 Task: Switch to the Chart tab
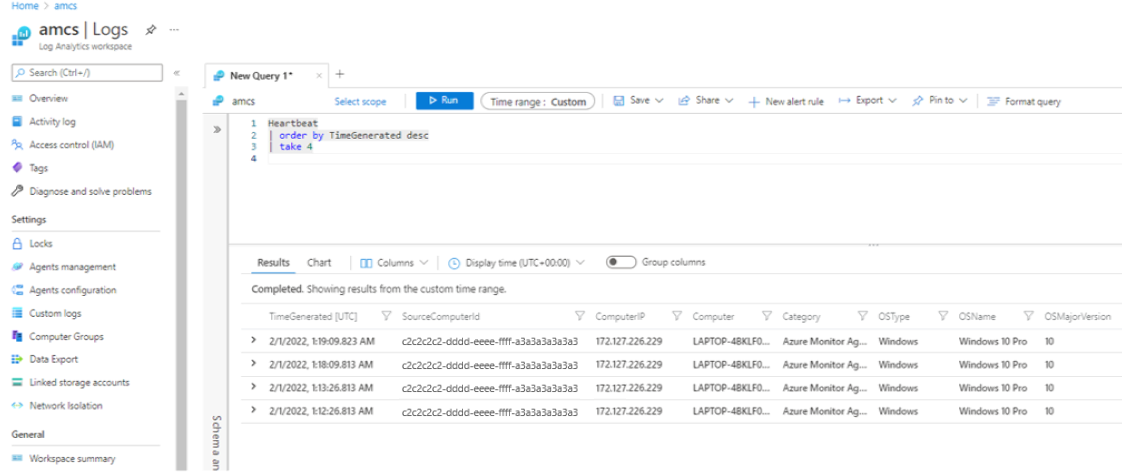[x=319, y=263]
